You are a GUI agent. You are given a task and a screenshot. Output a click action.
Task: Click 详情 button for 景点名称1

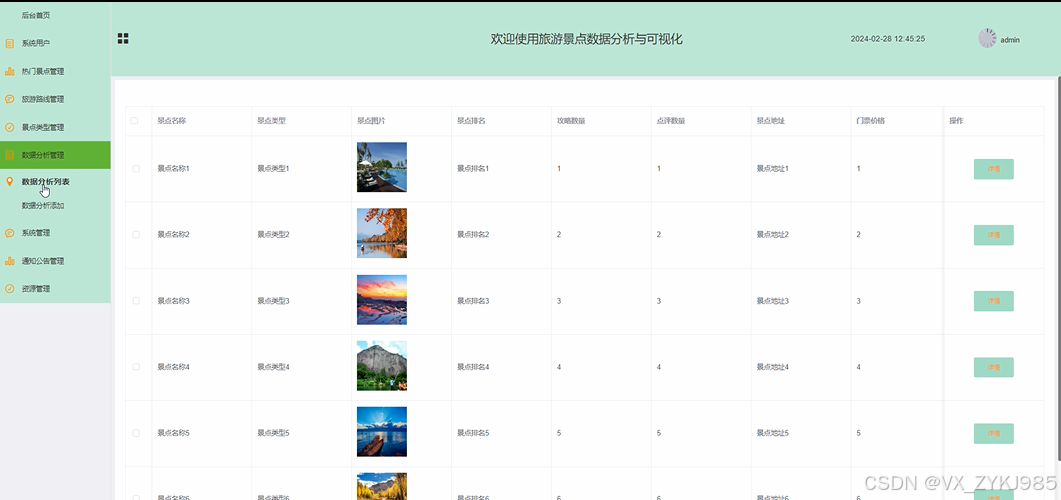pyautogui.click(x=993, y=169)
